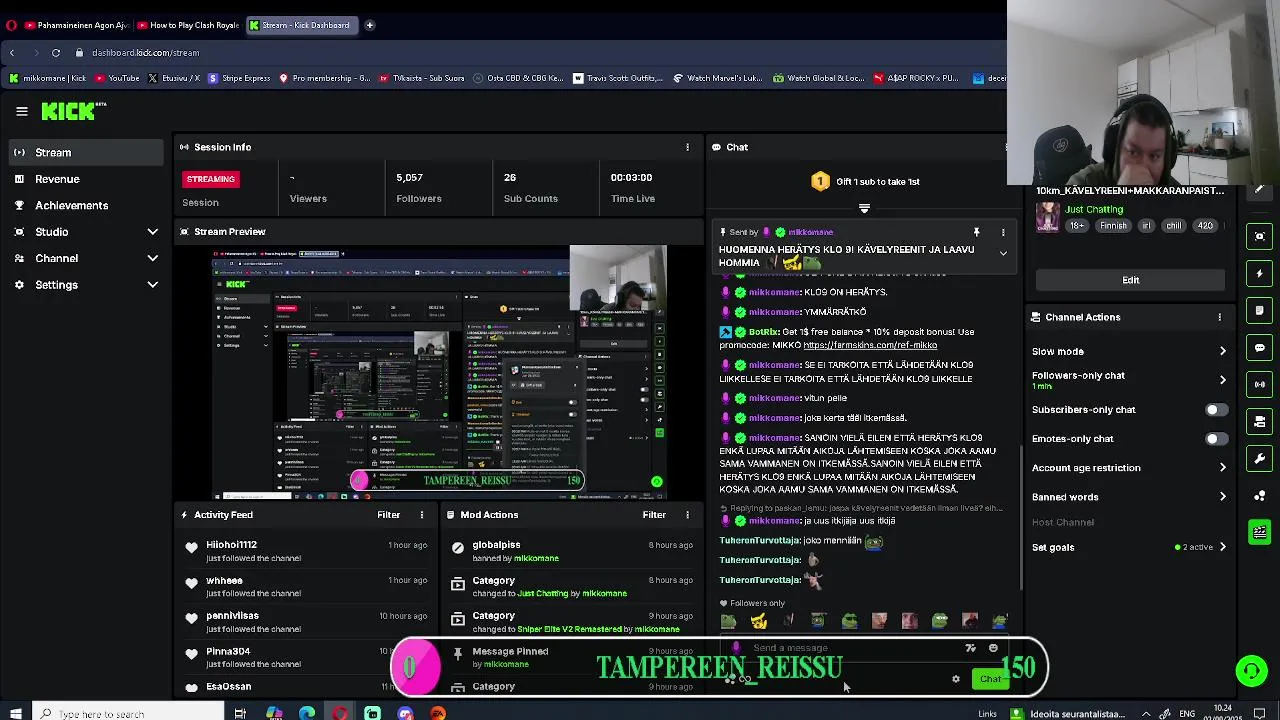Open Mod Actions three-dot options
Image resolution: width=1280 pixels, height=720 pixels.
687,515
